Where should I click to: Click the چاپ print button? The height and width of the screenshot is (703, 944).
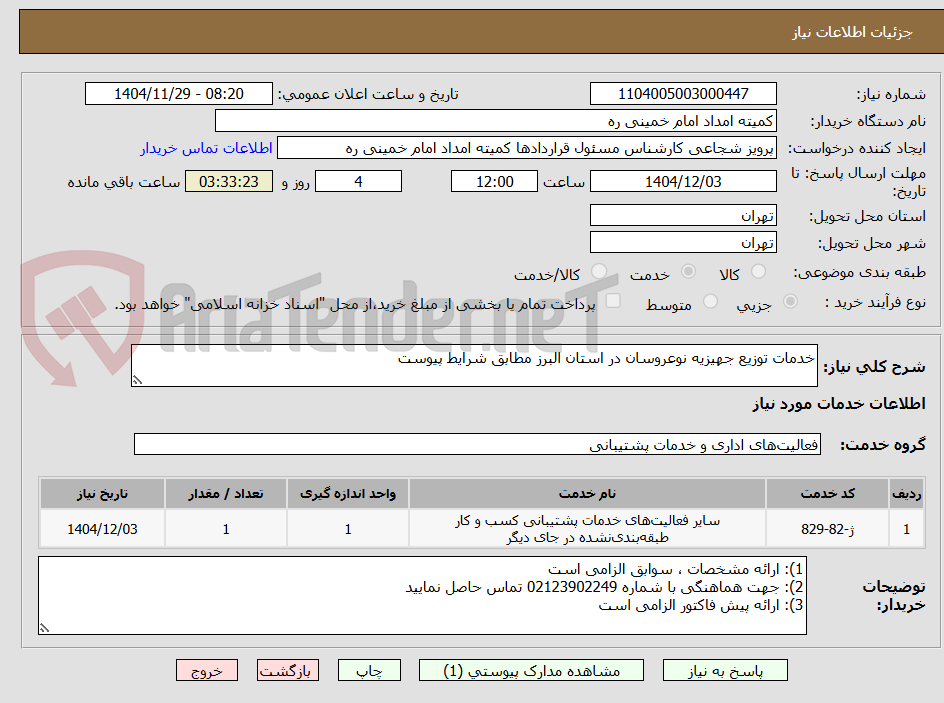pyautogui.click(x=369, y=670)
